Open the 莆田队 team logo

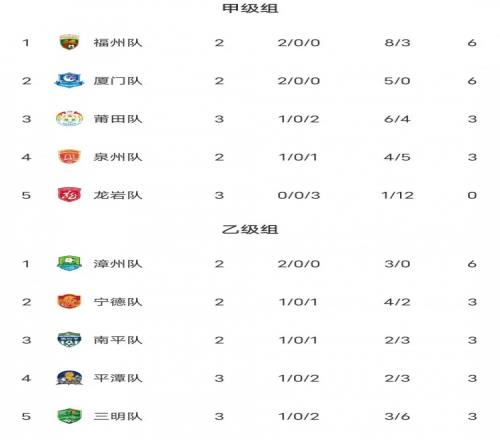click(x=69, y=119)
